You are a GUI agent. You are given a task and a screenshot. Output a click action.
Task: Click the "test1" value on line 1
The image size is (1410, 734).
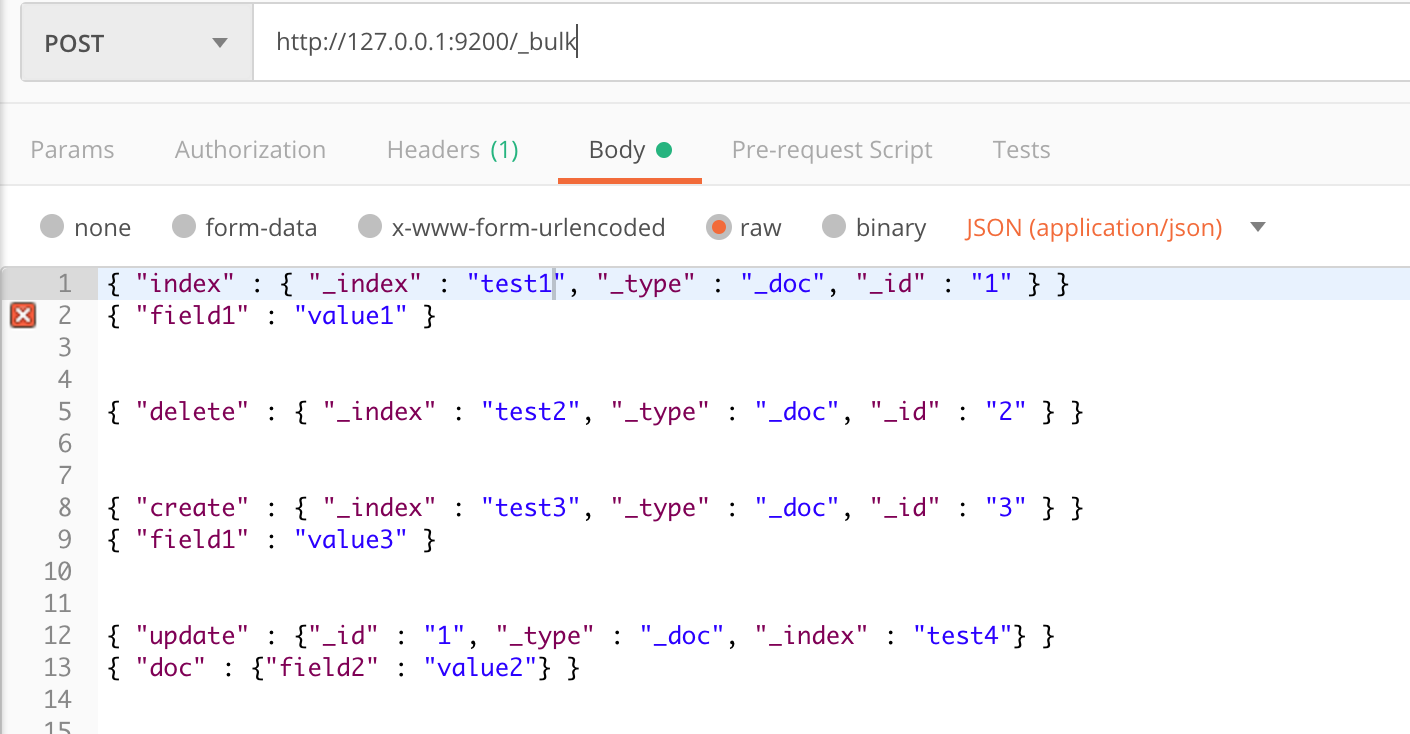pos(517,284)
